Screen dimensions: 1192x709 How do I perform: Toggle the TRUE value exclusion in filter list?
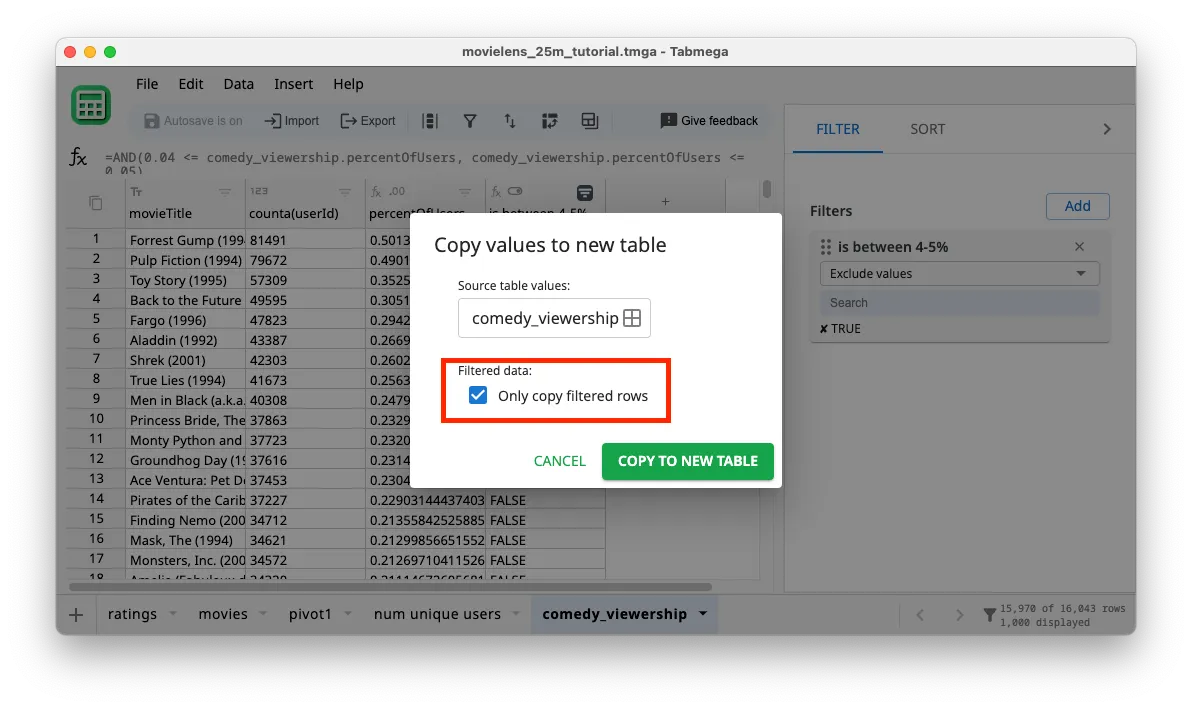pos(840,328)
